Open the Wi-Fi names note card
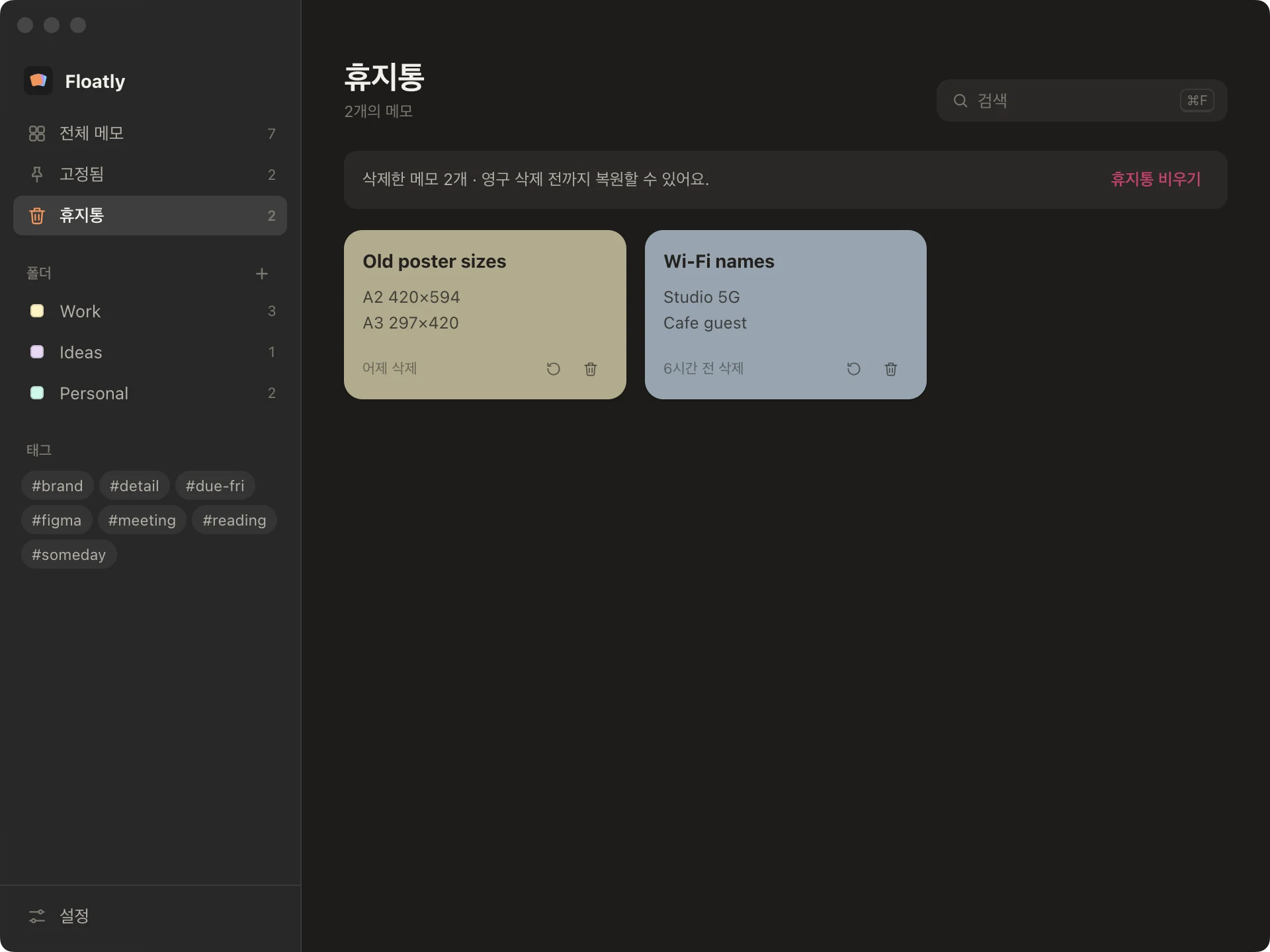 tap(786, 315)
